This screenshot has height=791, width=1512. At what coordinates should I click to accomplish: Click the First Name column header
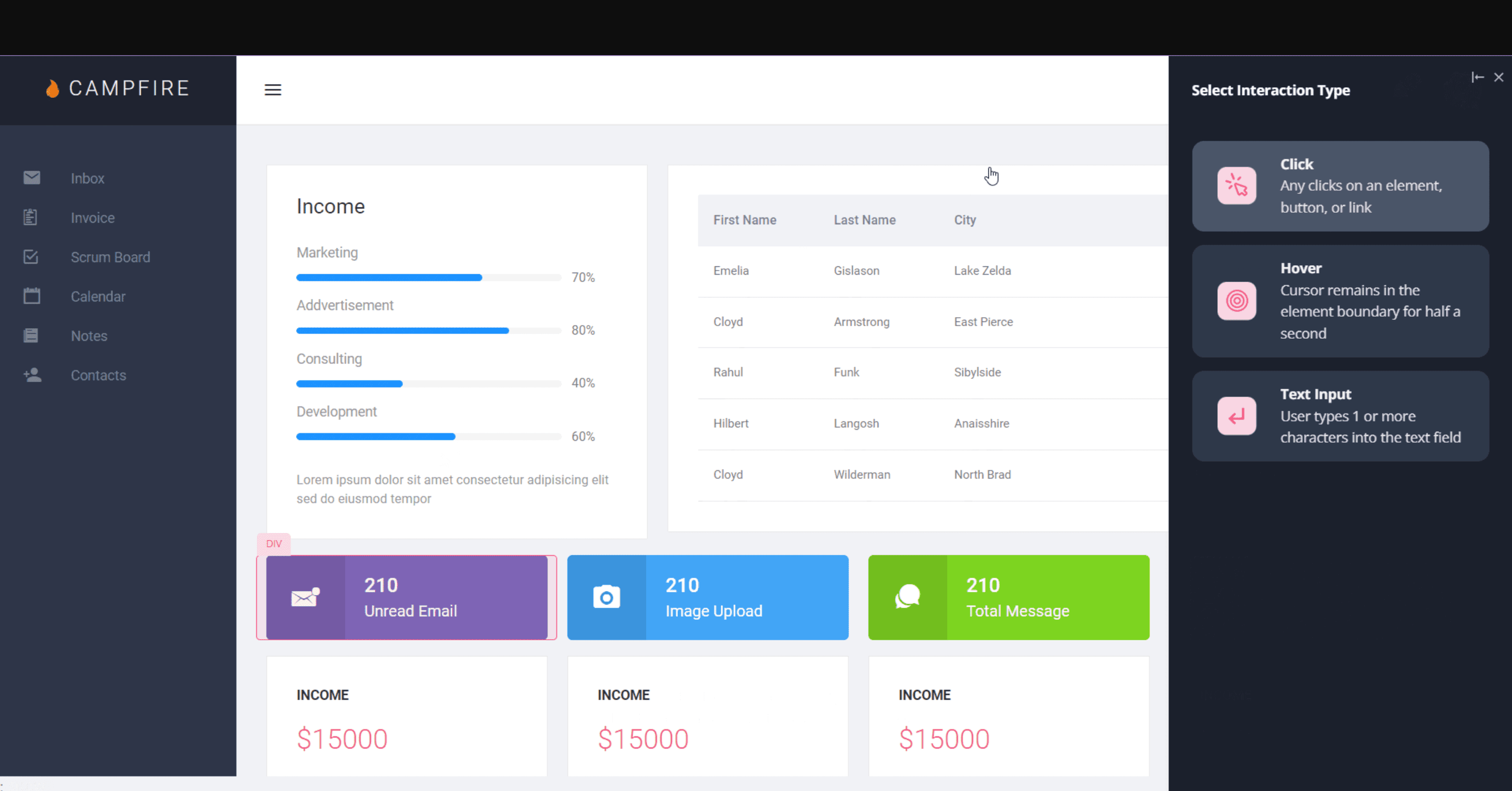coord(745,220)
